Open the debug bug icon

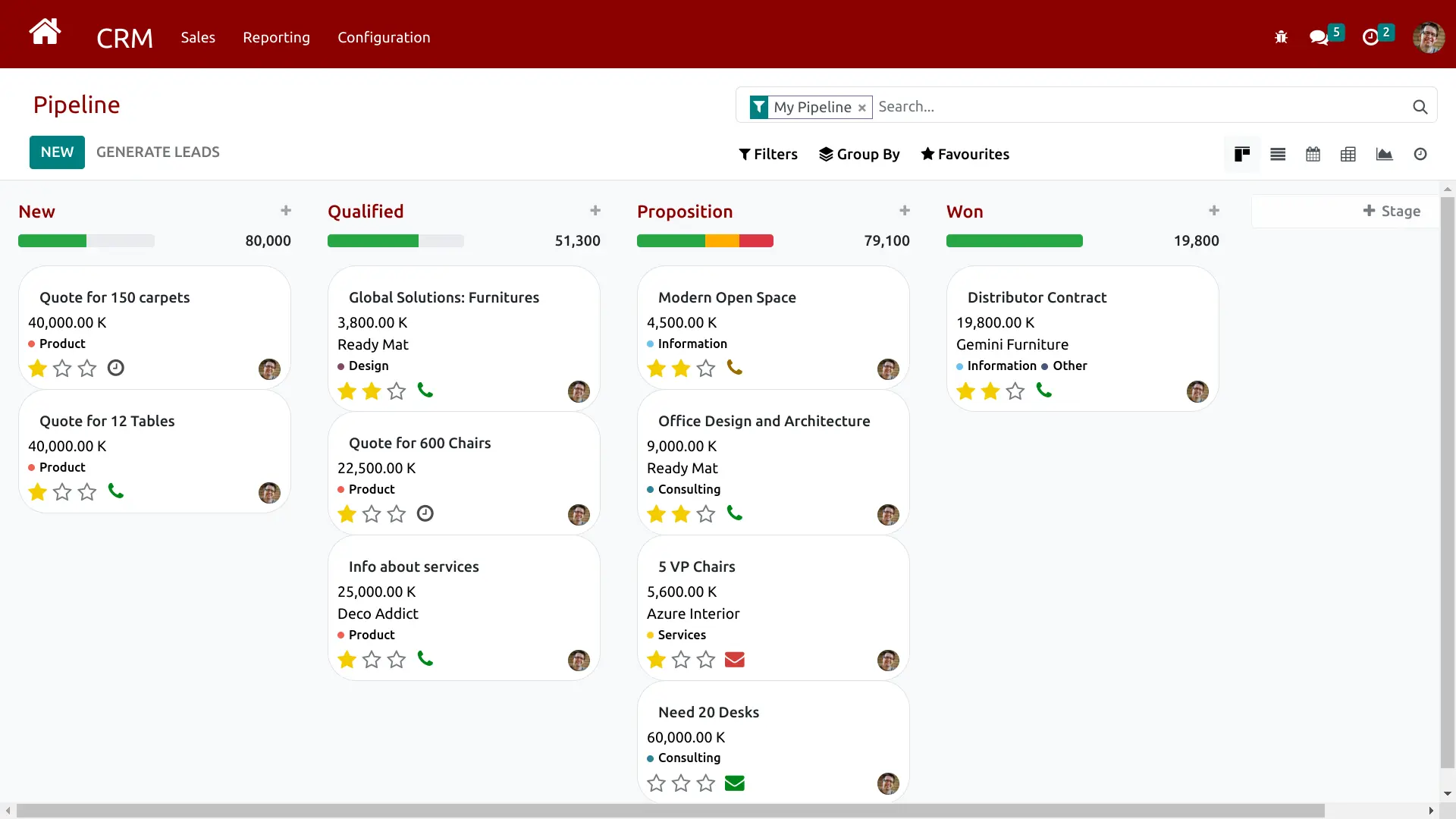pos(1281,37)
